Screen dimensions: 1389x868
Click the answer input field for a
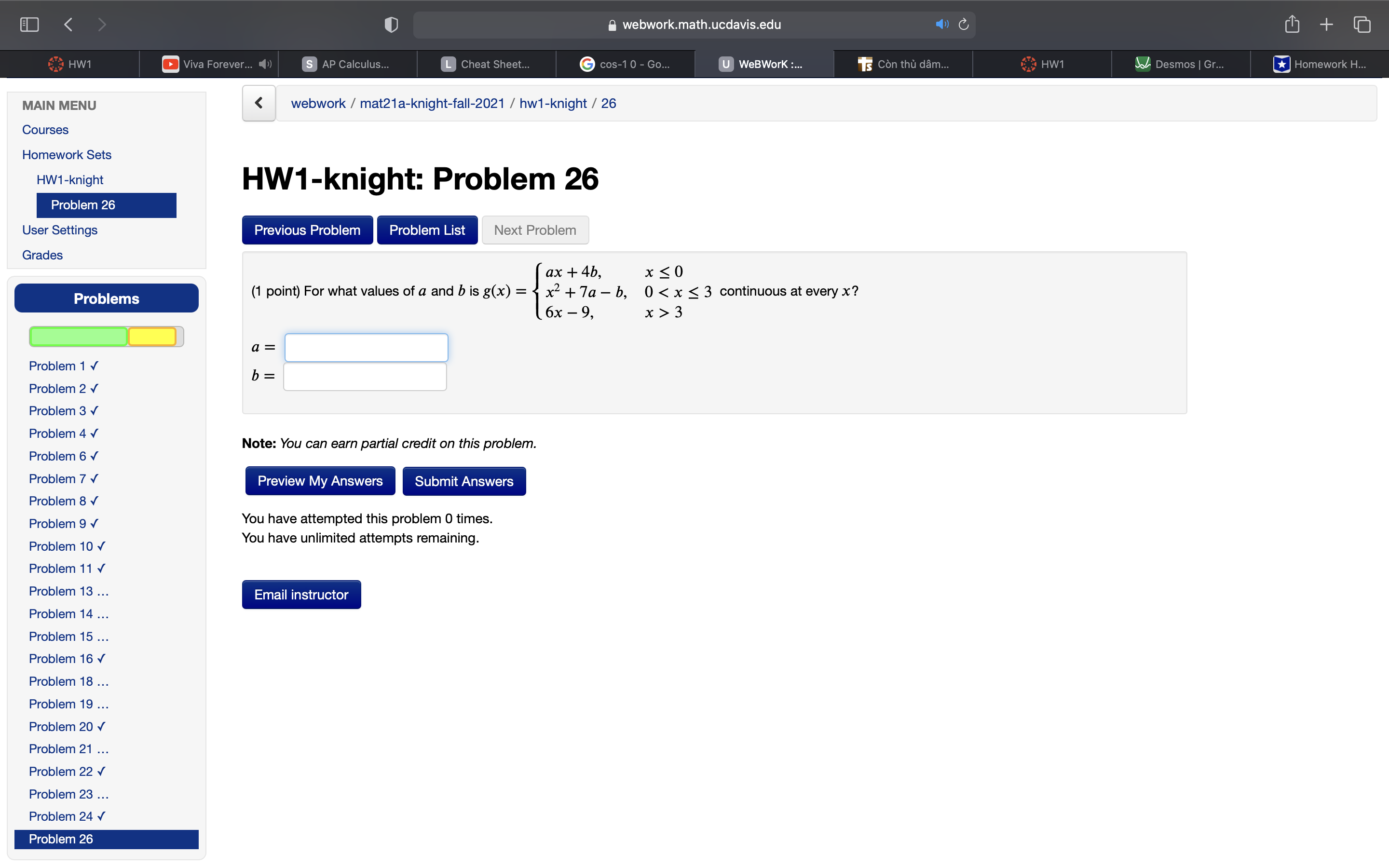[x=366, y=347]
